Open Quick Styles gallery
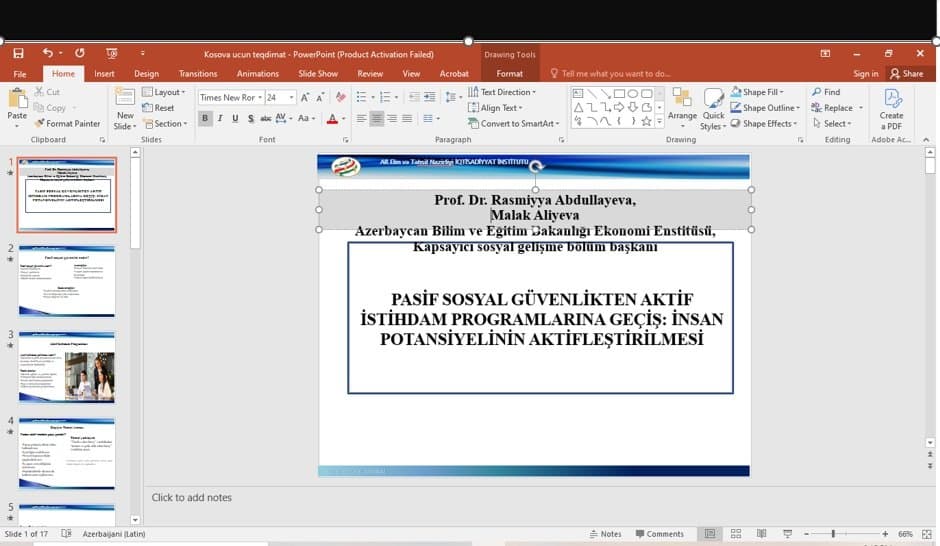The width and height of the screenshot is (940, 546). 713,109
